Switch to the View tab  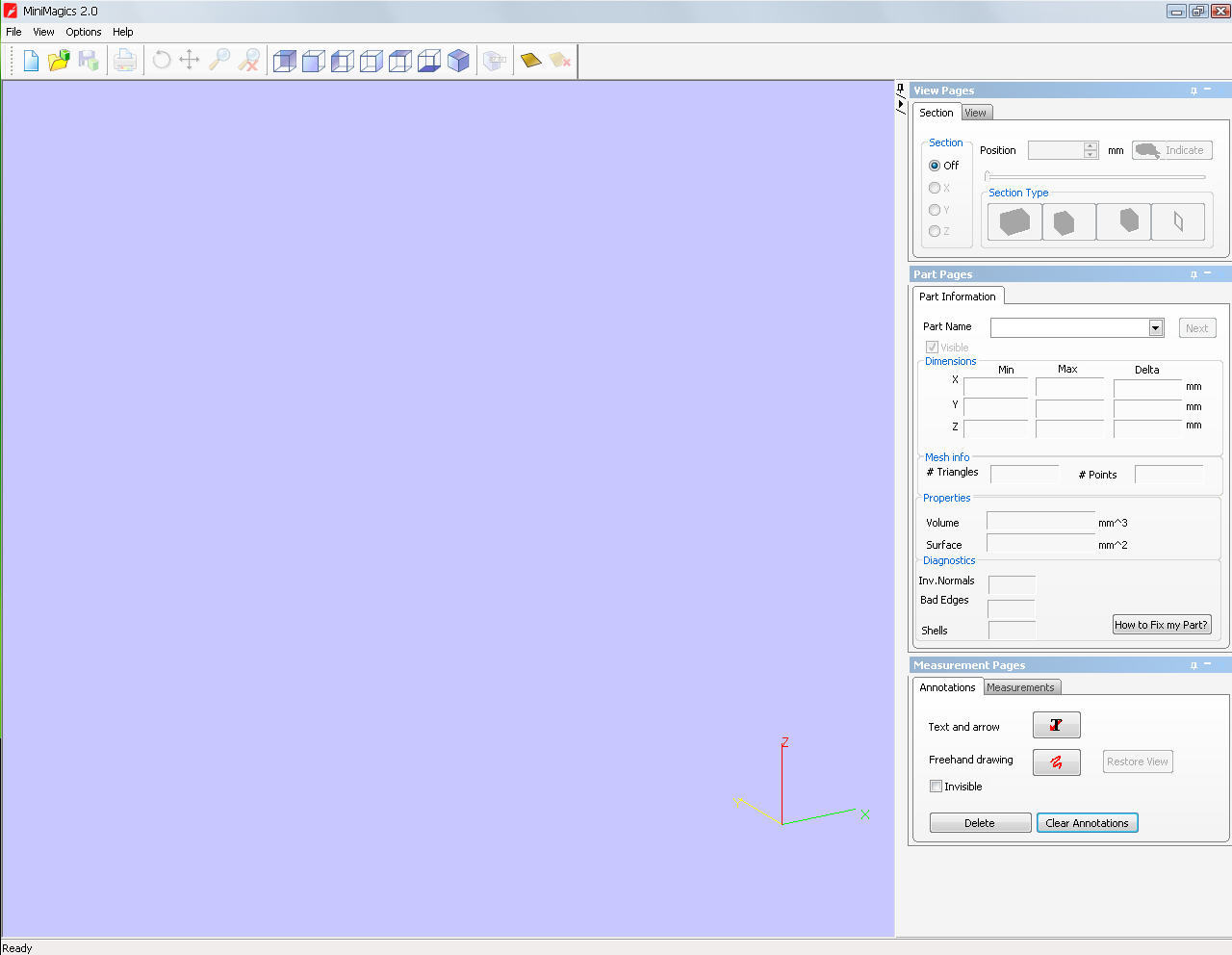[x=975, y=113]
